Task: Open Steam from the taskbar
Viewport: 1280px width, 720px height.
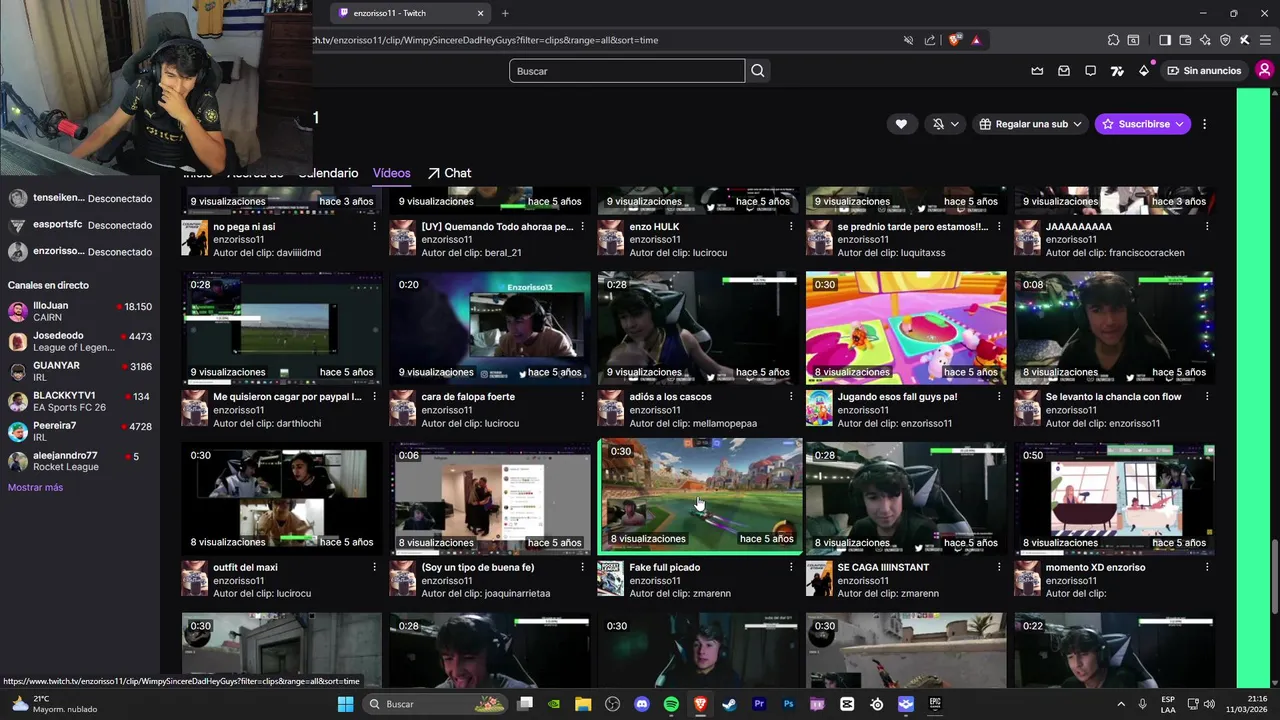Action: (x=730, y=704)
